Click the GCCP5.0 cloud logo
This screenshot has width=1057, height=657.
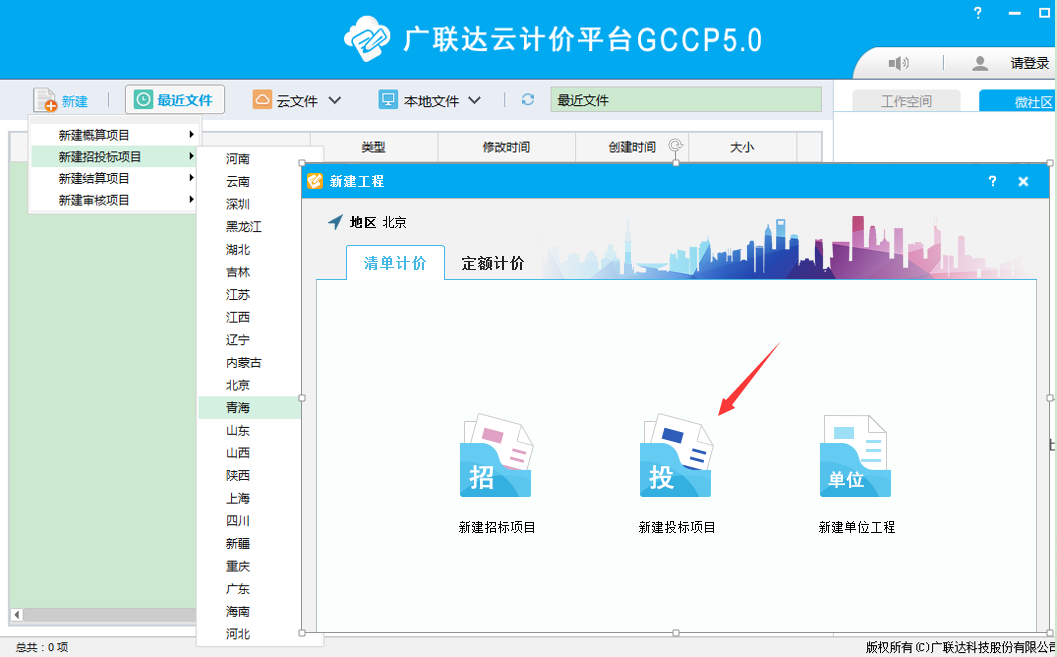[x=367, y=38]
